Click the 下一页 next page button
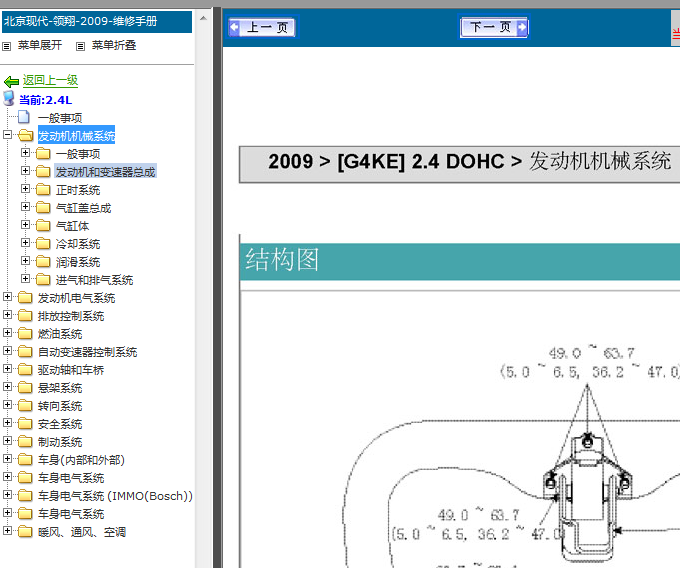This screenshot has height=568, width=680. click(x=494, y=27)
